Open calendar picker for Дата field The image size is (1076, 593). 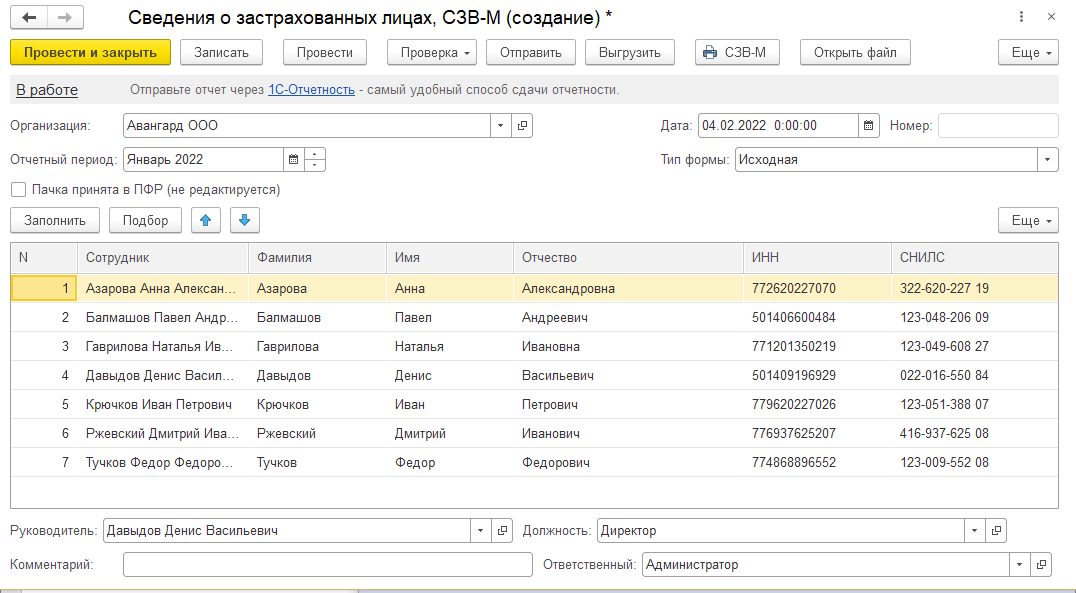point(869,126)
